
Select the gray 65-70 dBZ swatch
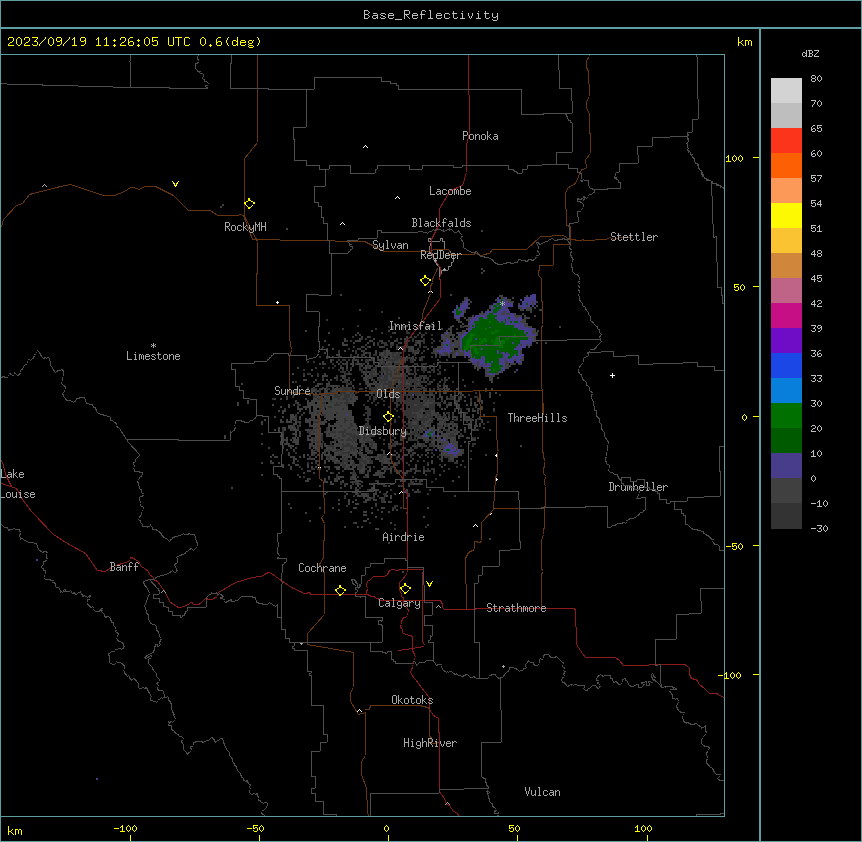786,115
